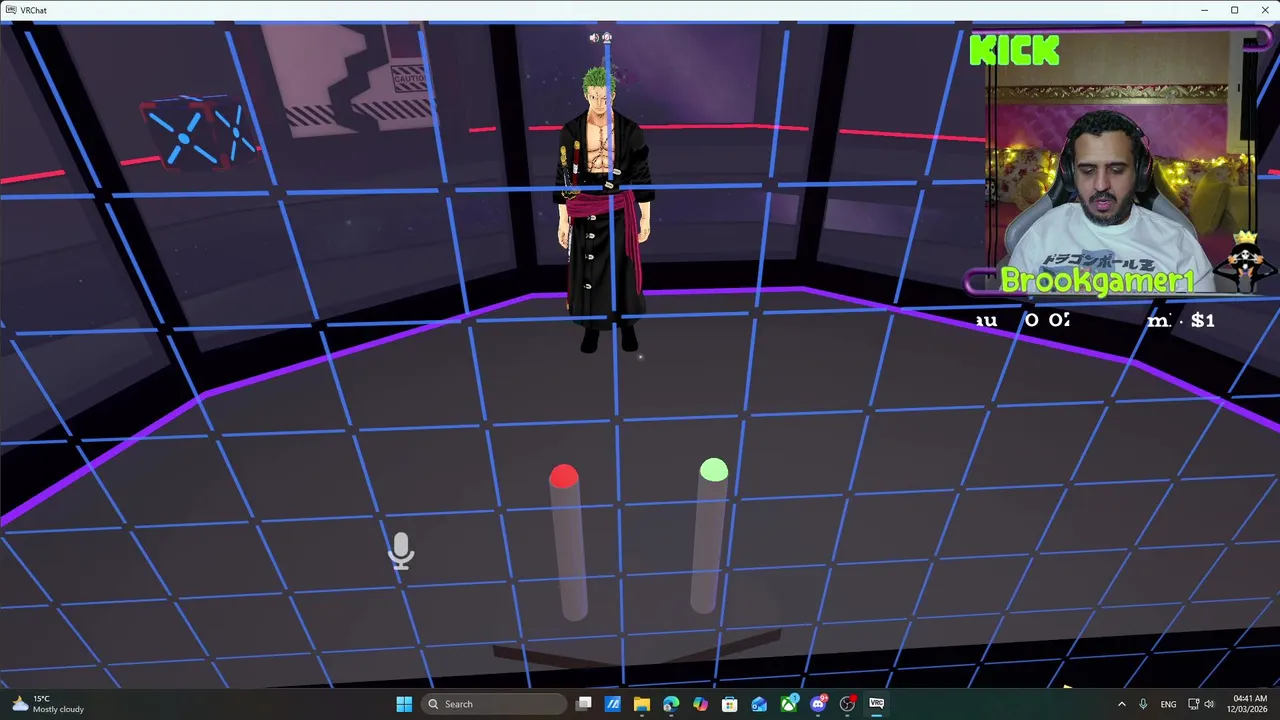
Task: Click the Zoro avatar standing in the room
Action: [603, 210]
